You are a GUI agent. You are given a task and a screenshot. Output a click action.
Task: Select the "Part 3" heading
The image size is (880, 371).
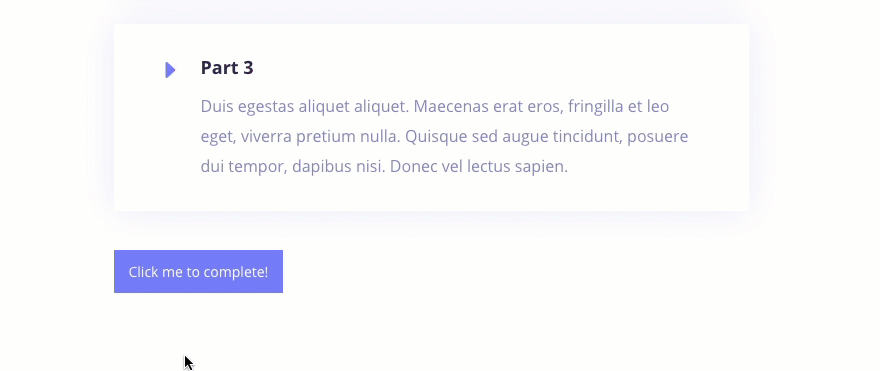[227, 68]
